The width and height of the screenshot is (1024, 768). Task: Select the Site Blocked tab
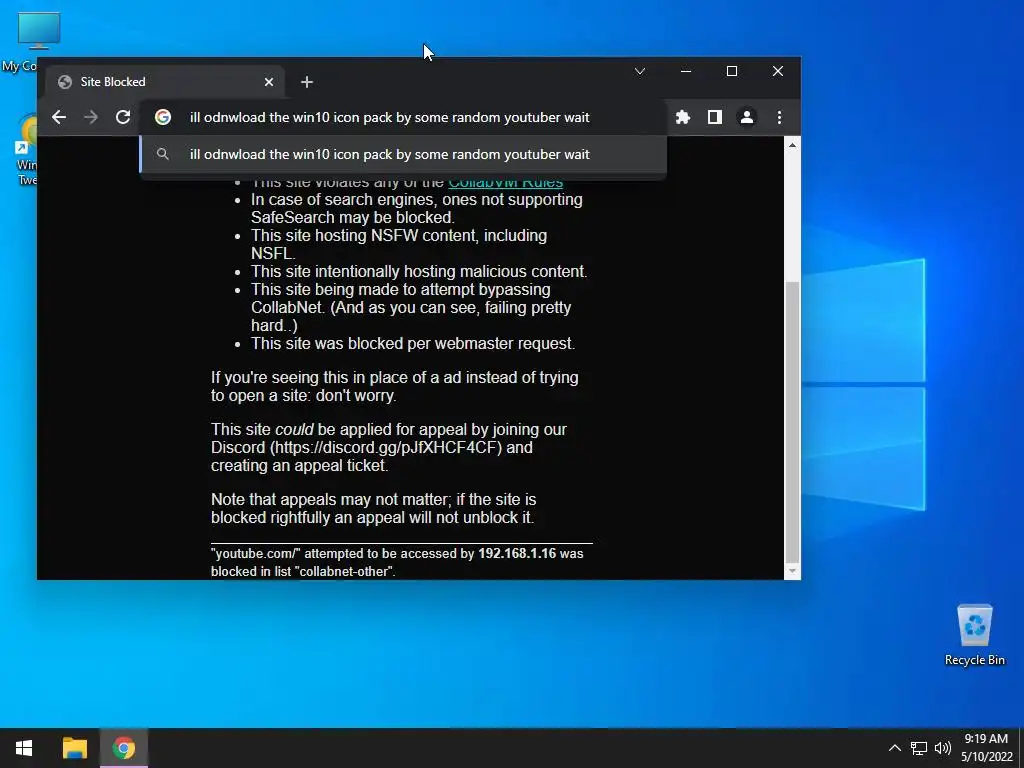165,82
